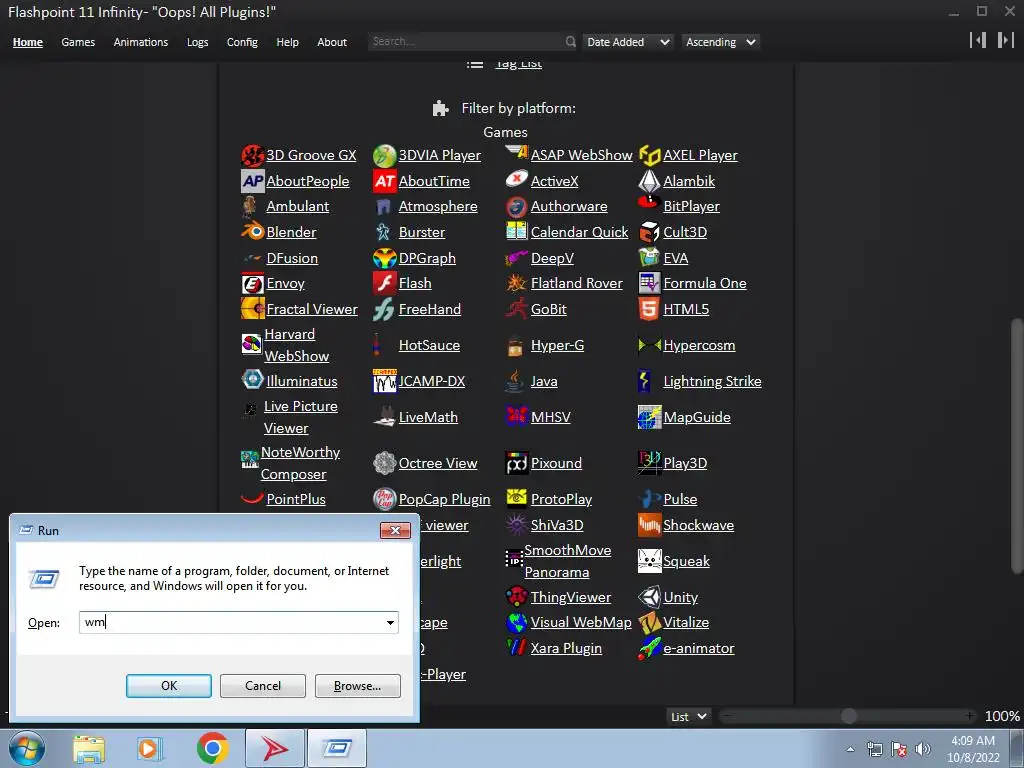Screen dimensions: 1024x768
Task: Open the Help tab
Action: pyautogui.click(x=287, y=42)
